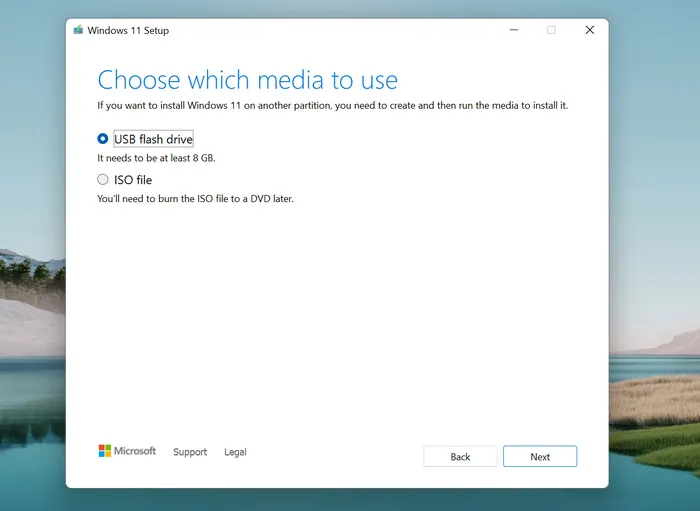Go back with the Back button

click(460, 456)
